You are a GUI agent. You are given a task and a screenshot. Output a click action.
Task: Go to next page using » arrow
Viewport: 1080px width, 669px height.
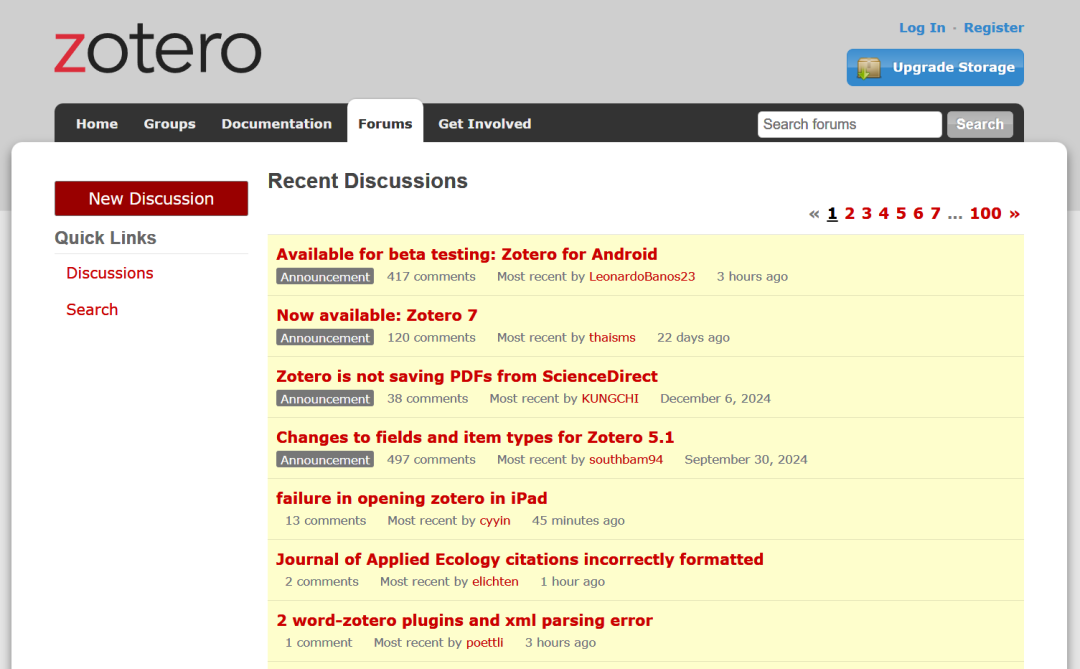pyautogui.click(x=1014, y=213)
